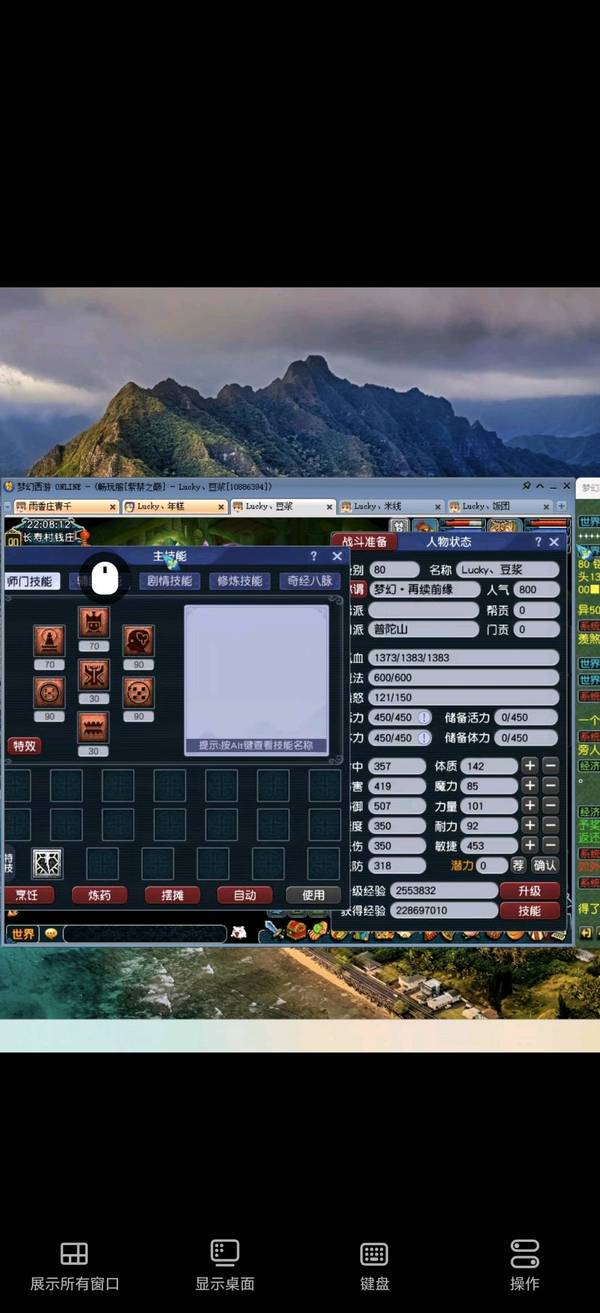Click the 确认 confirm button
The image size is (600, 1313).
(545, 865)
